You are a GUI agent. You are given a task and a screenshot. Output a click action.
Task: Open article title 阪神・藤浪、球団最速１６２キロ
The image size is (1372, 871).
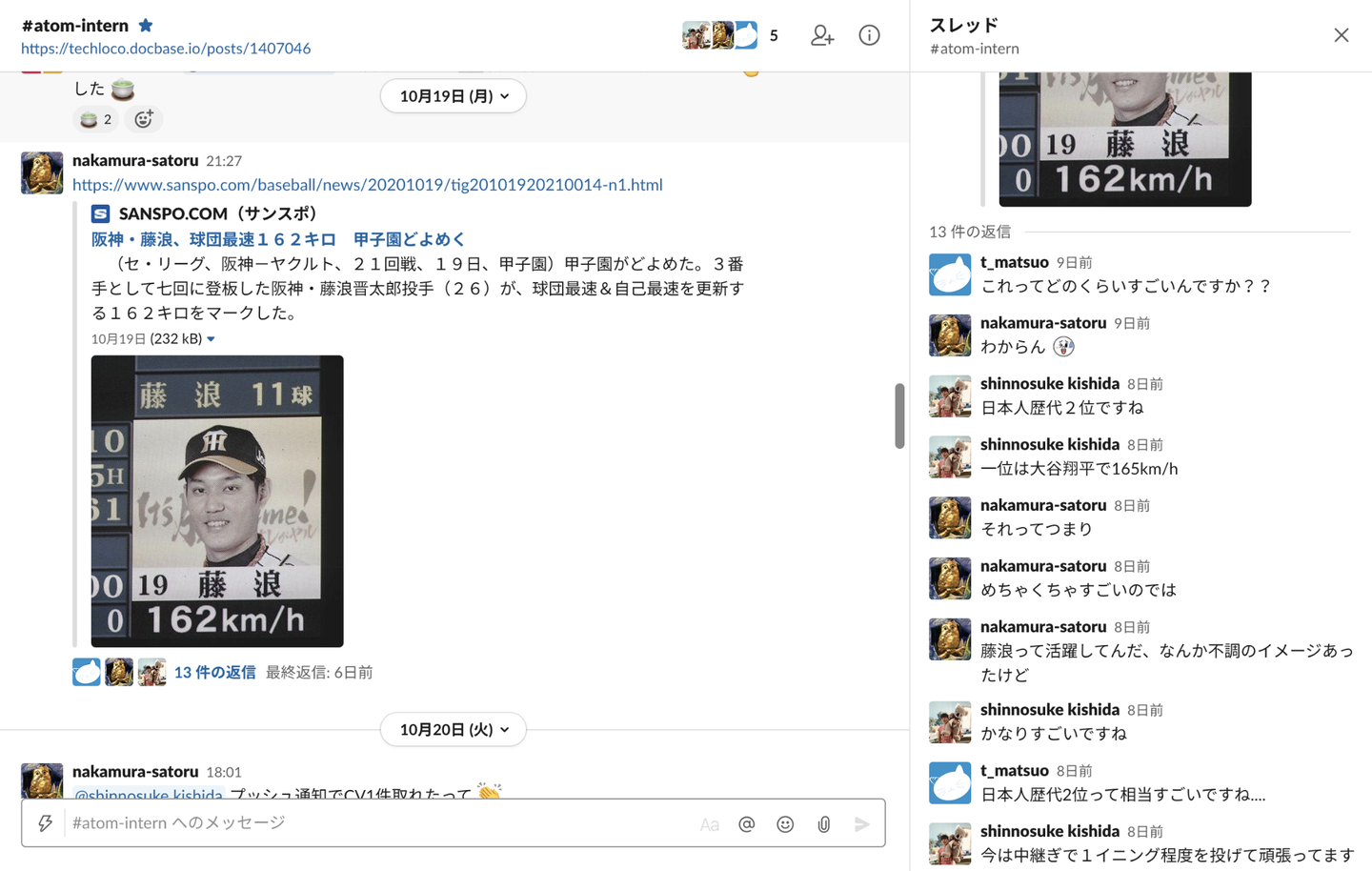click(278, 239)
